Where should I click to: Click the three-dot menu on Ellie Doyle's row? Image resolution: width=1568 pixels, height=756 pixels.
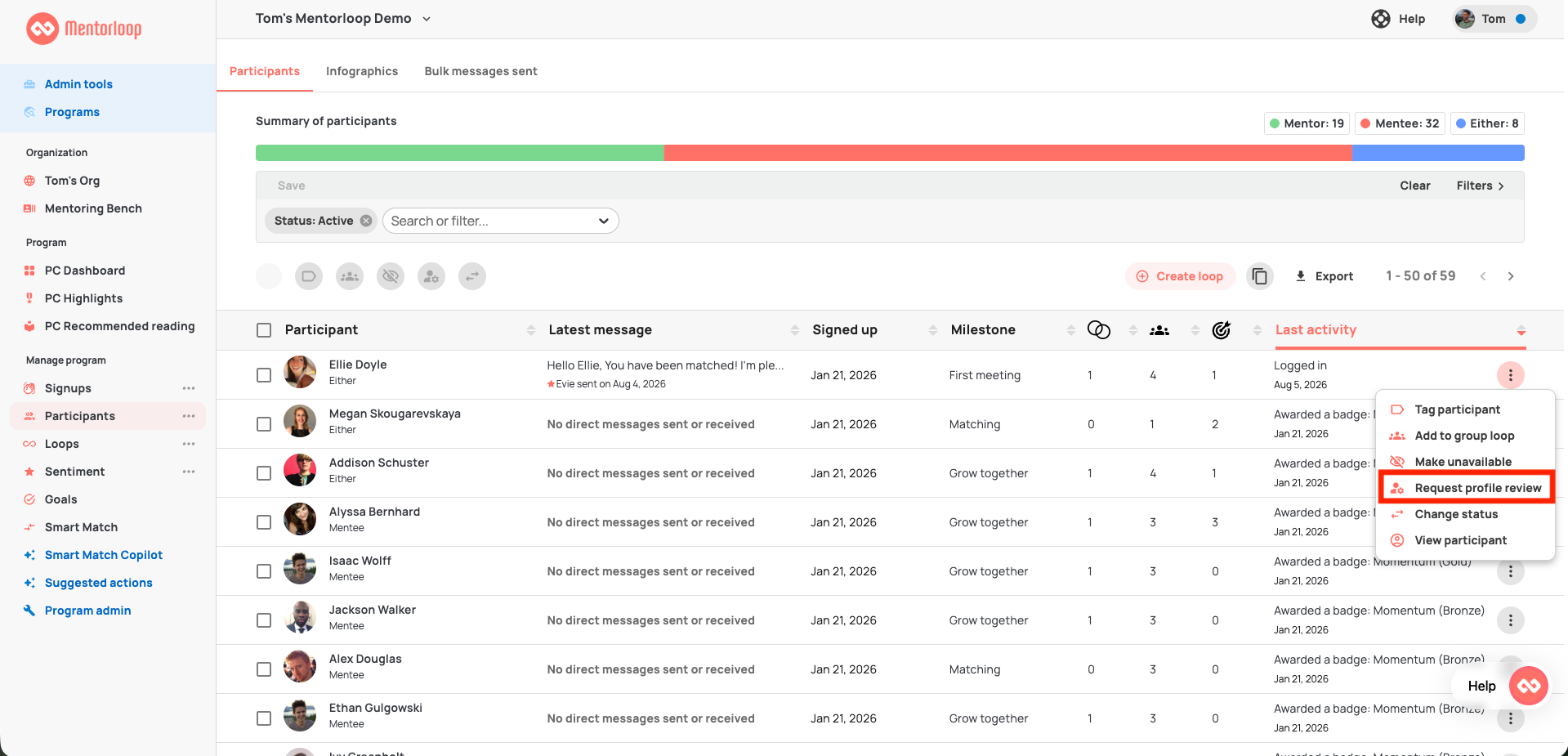(x=1511, y=375)
